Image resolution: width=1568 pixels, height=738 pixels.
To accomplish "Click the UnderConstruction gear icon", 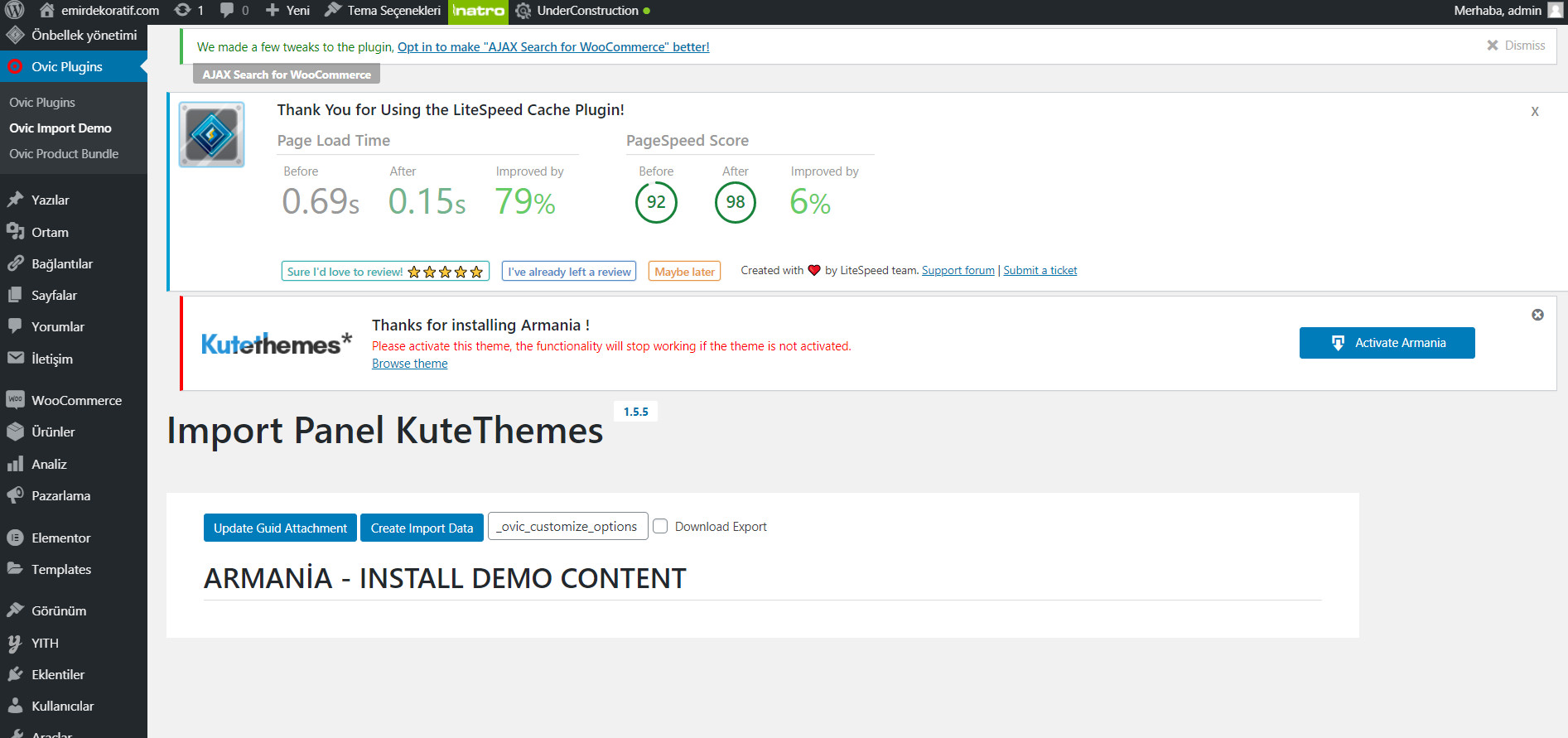I will [x=523, y=12].
